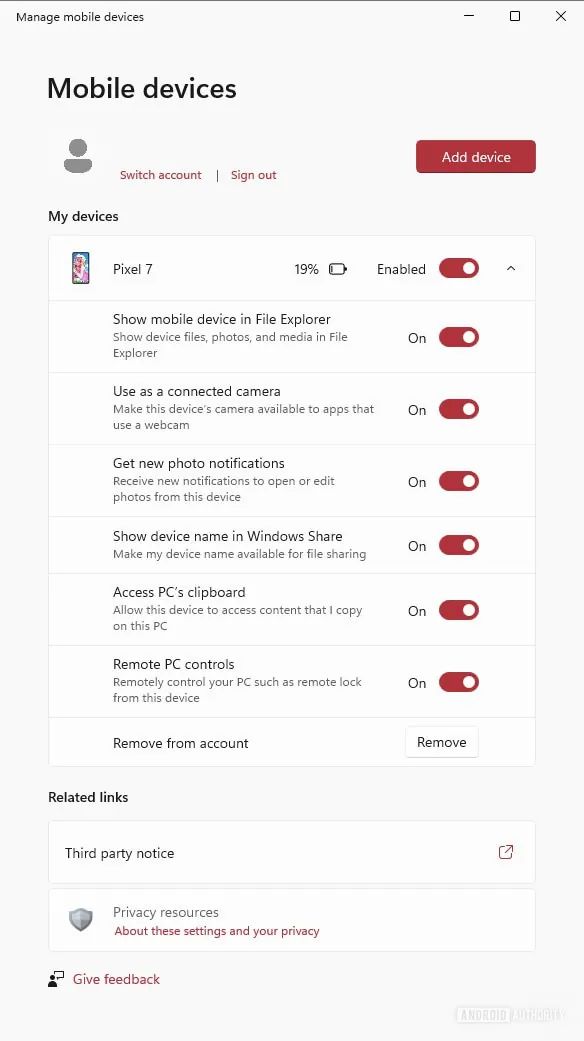Turn off Show mobile device in File Explorer
The width and height of the screenshot is (584, 1041).
[458, 337]
